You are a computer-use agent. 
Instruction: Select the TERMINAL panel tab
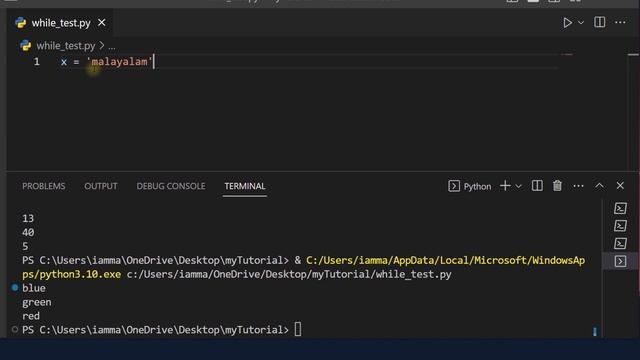(245, 186)
